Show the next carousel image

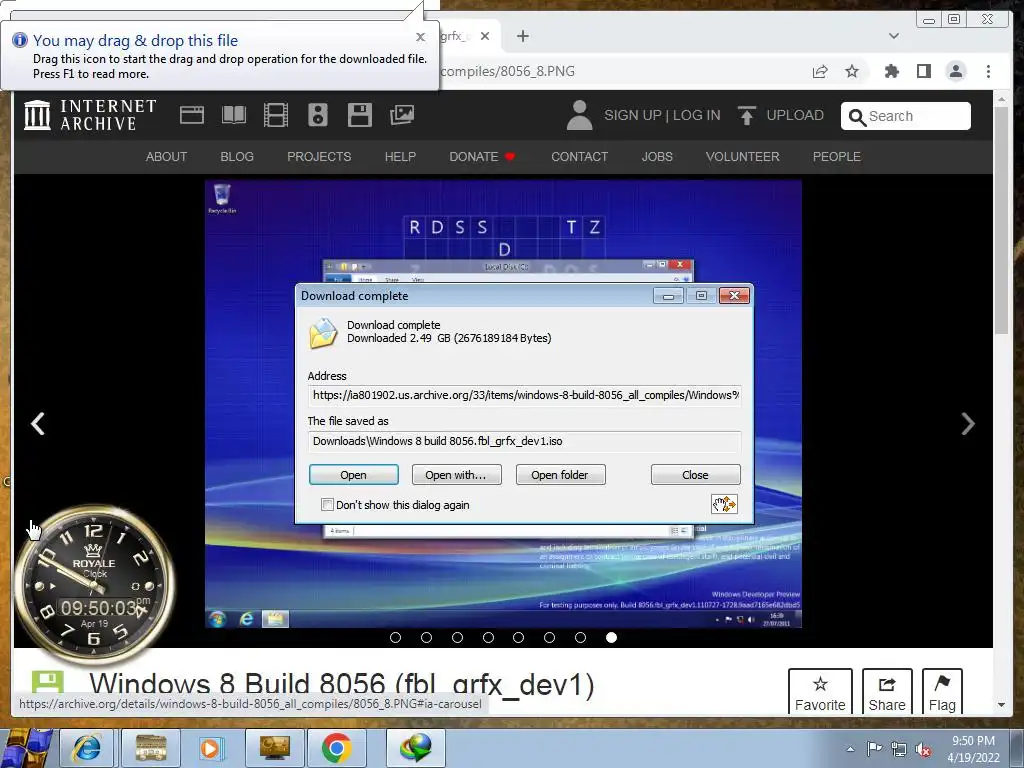point(968,423)
